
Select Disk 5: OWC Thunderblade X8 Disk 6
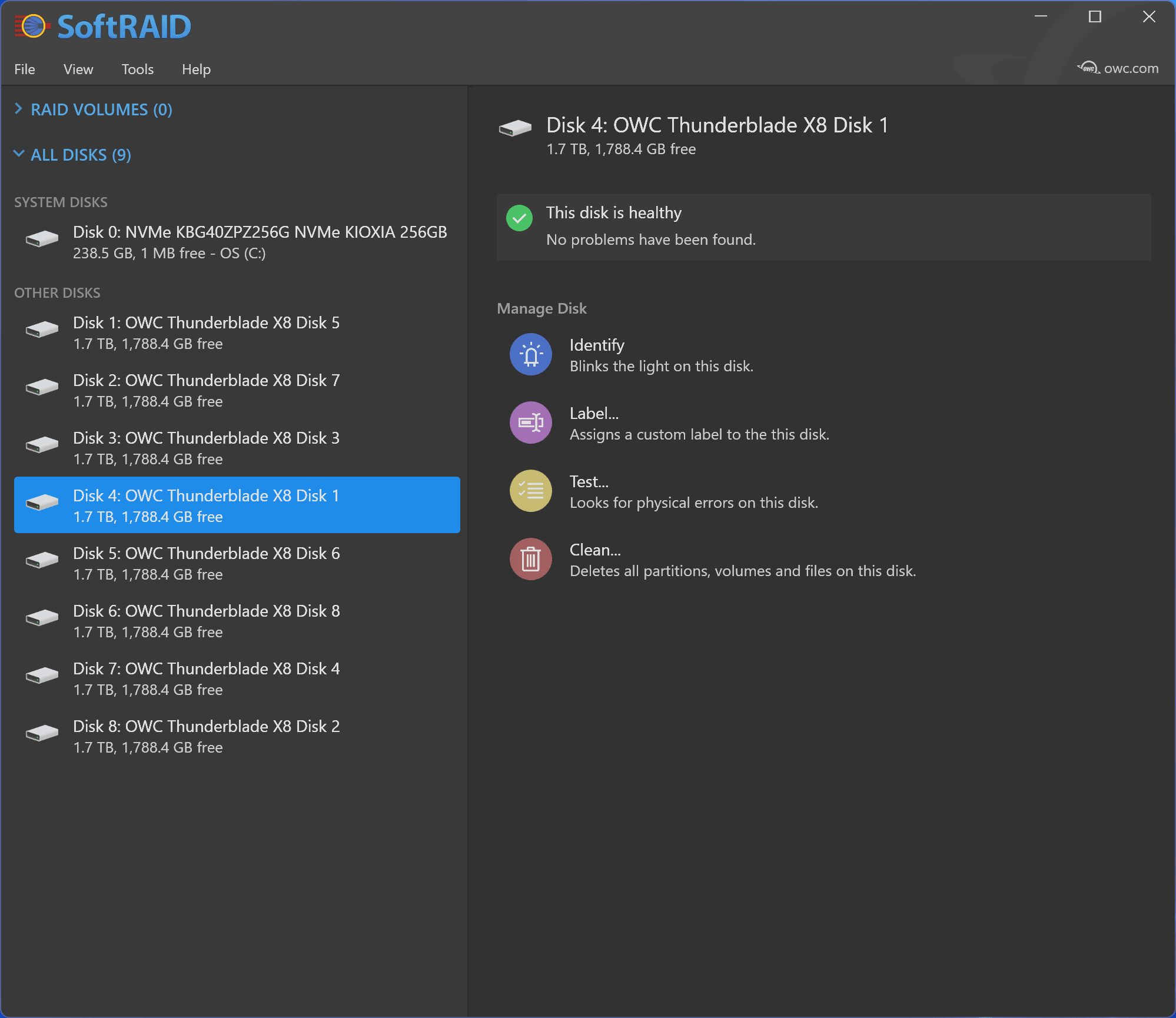[206, 563]
